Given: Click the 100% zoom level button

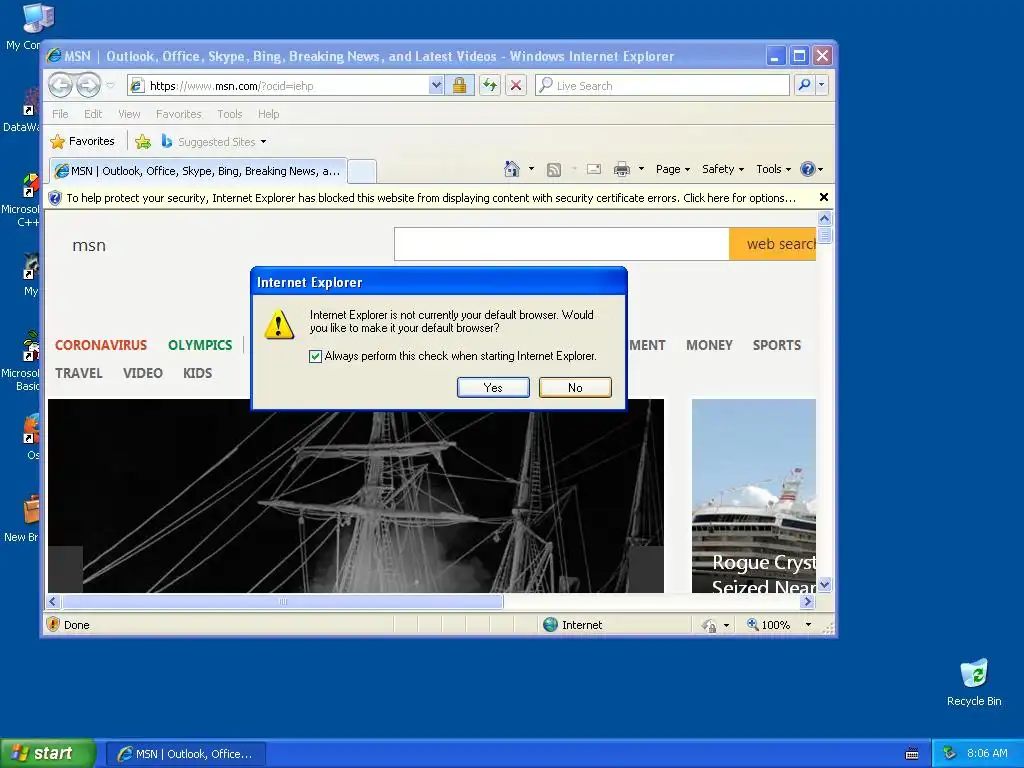Looking at the screenshot, I should pyautogui.click(x=769, y=625).
